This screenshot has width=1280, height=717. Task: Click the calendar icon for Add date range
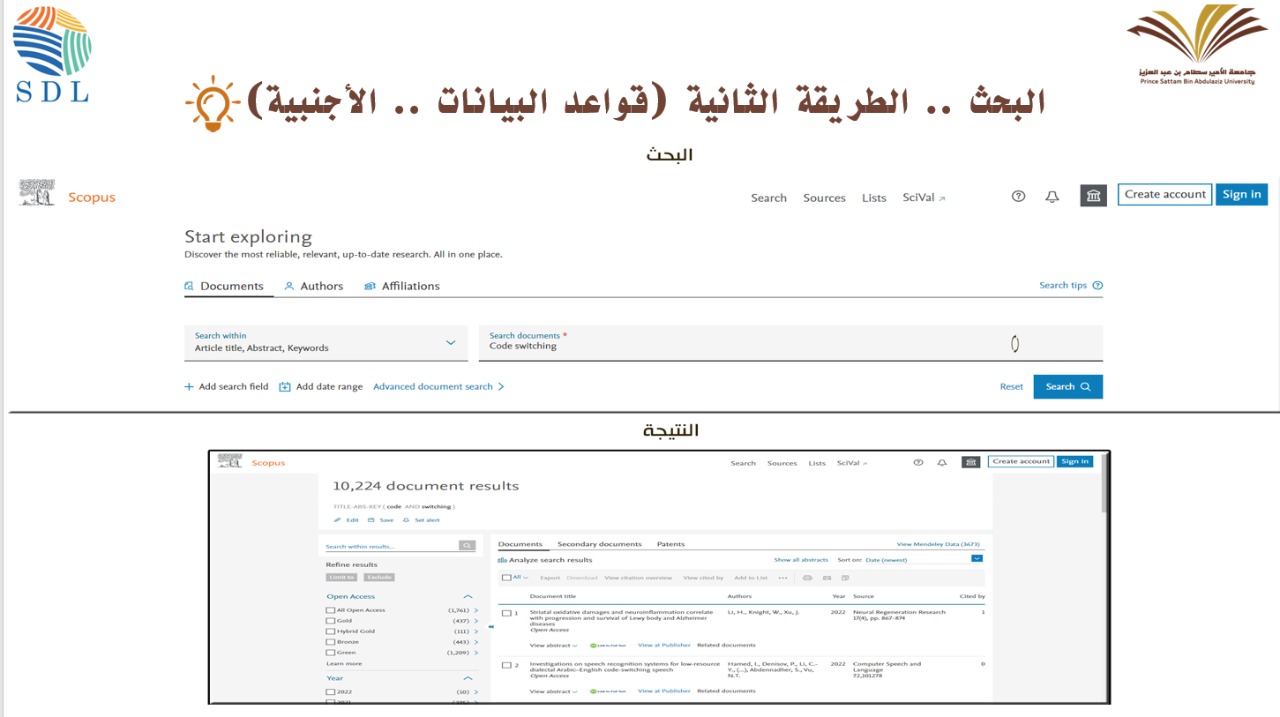[285, 387]
